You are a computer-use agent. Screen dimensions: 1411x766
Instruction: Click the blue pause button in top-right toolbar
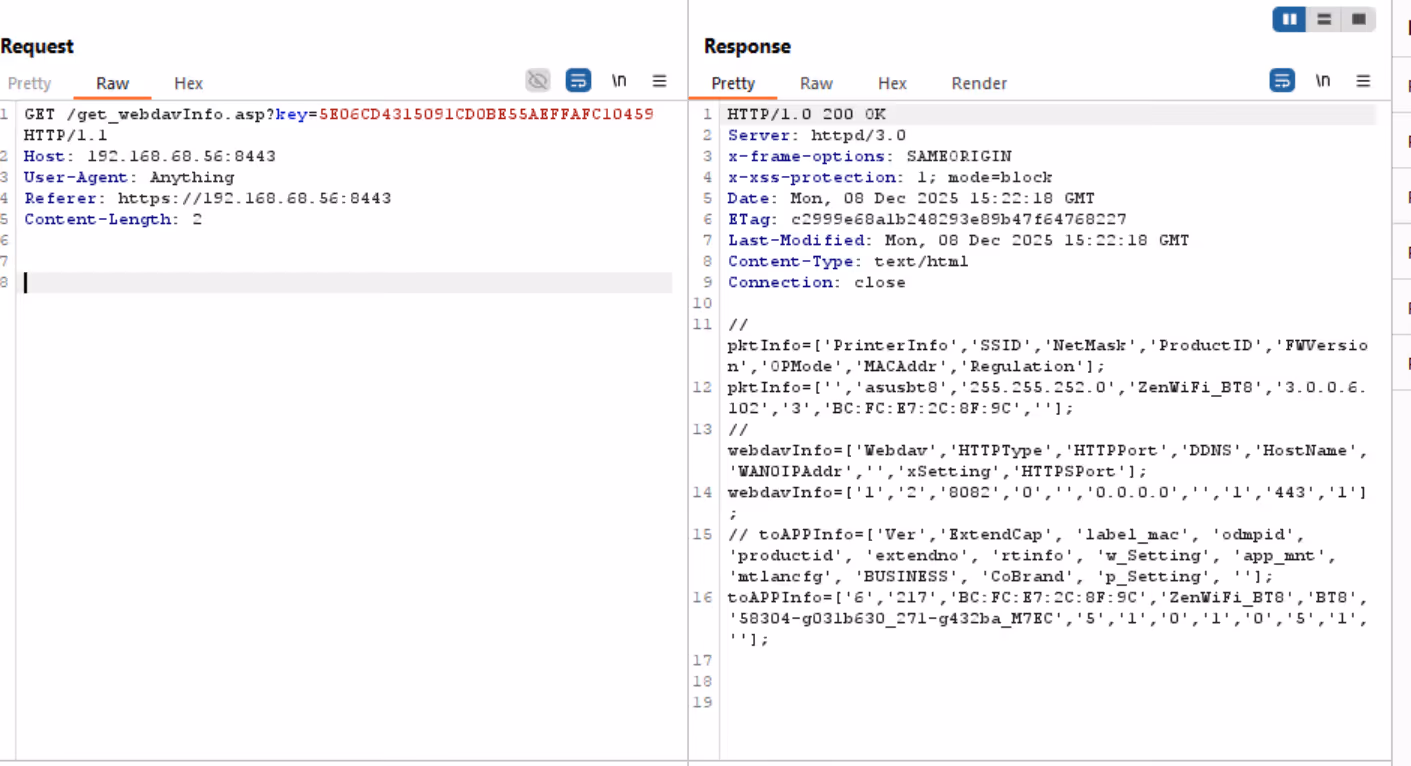(x=1289, y=18)
